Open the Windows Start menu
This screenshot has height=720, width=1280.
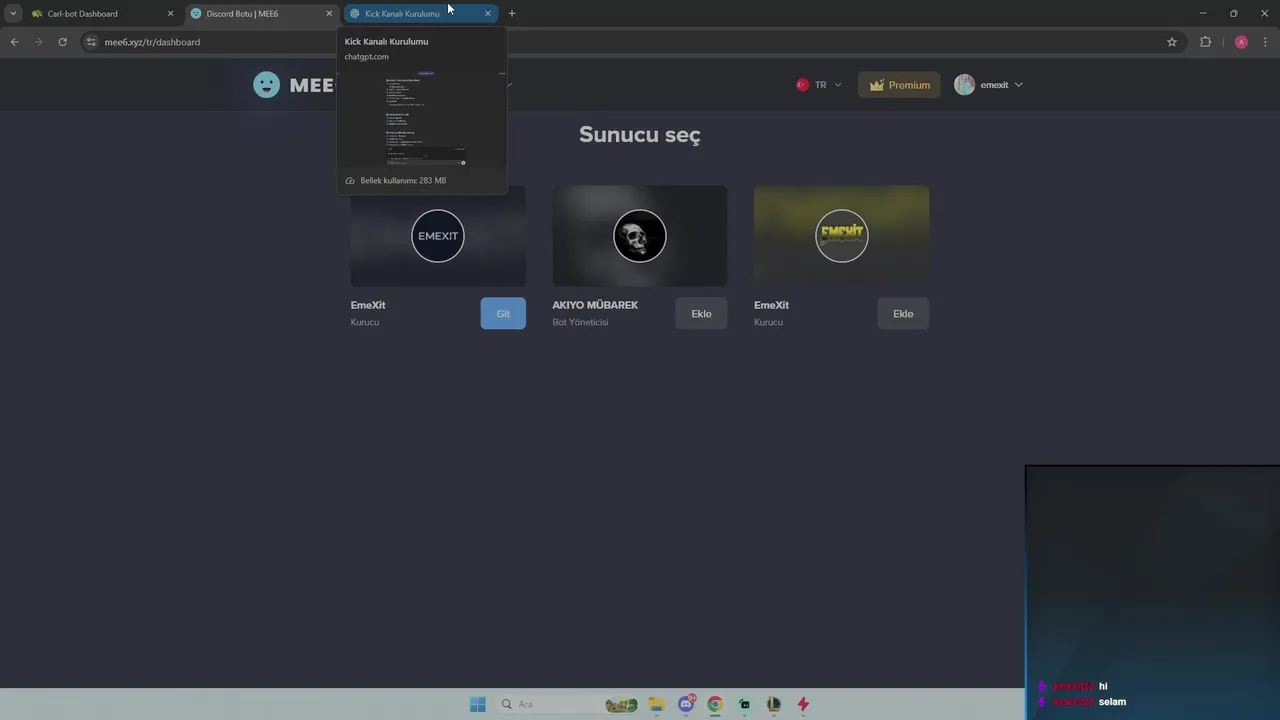[478, 704]
